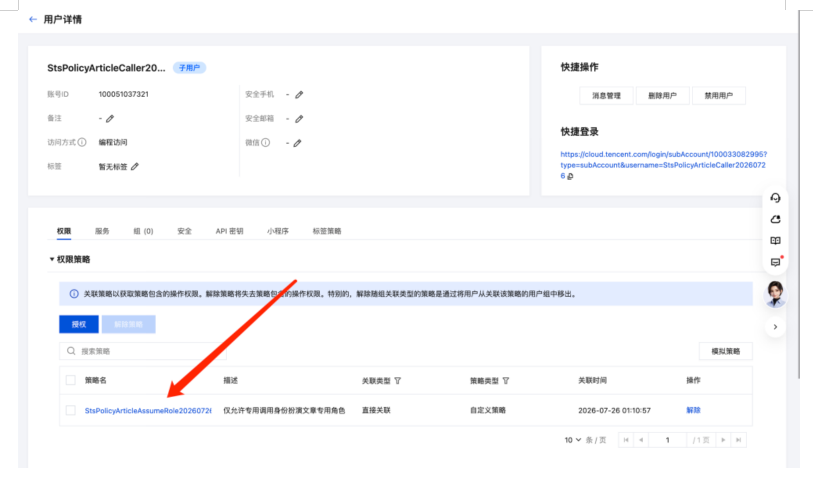813x478 pixels.
Task: Show the info tooltip next to 微信
Action: pyautogui.click(x=265, y=143)
